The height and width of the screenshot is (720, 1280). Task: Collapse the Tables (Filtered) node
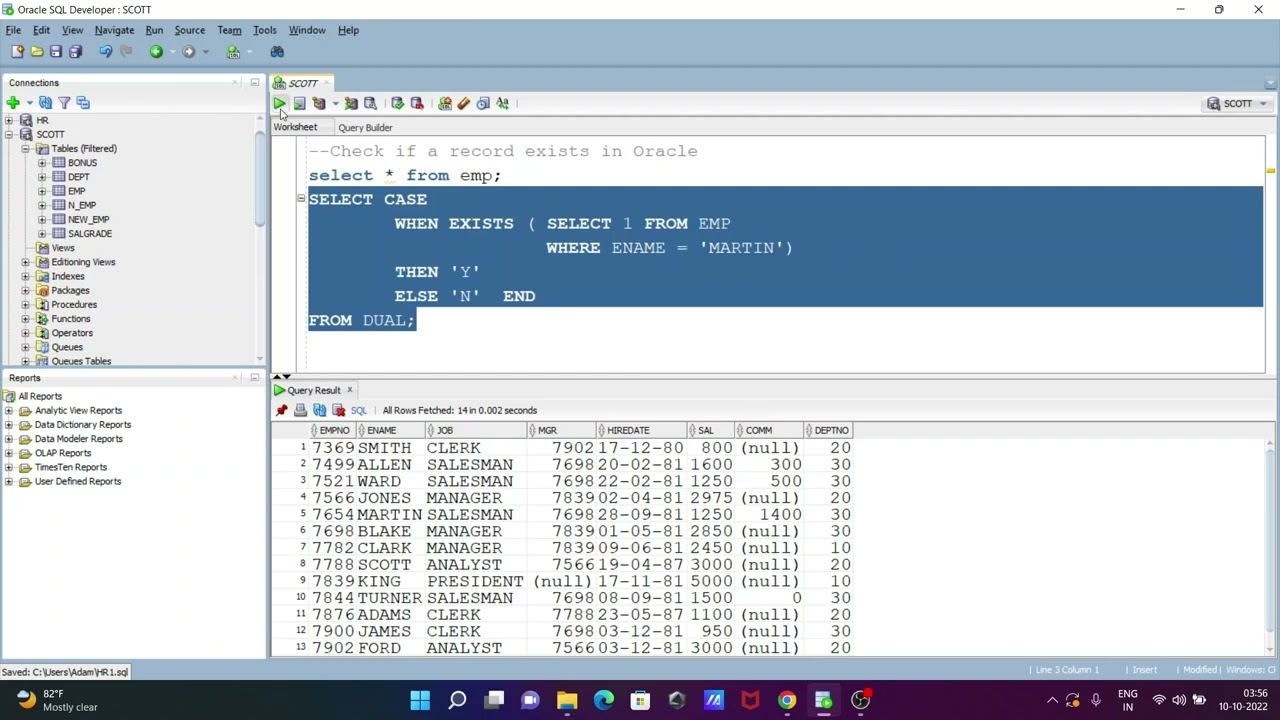tap(25, 148)
